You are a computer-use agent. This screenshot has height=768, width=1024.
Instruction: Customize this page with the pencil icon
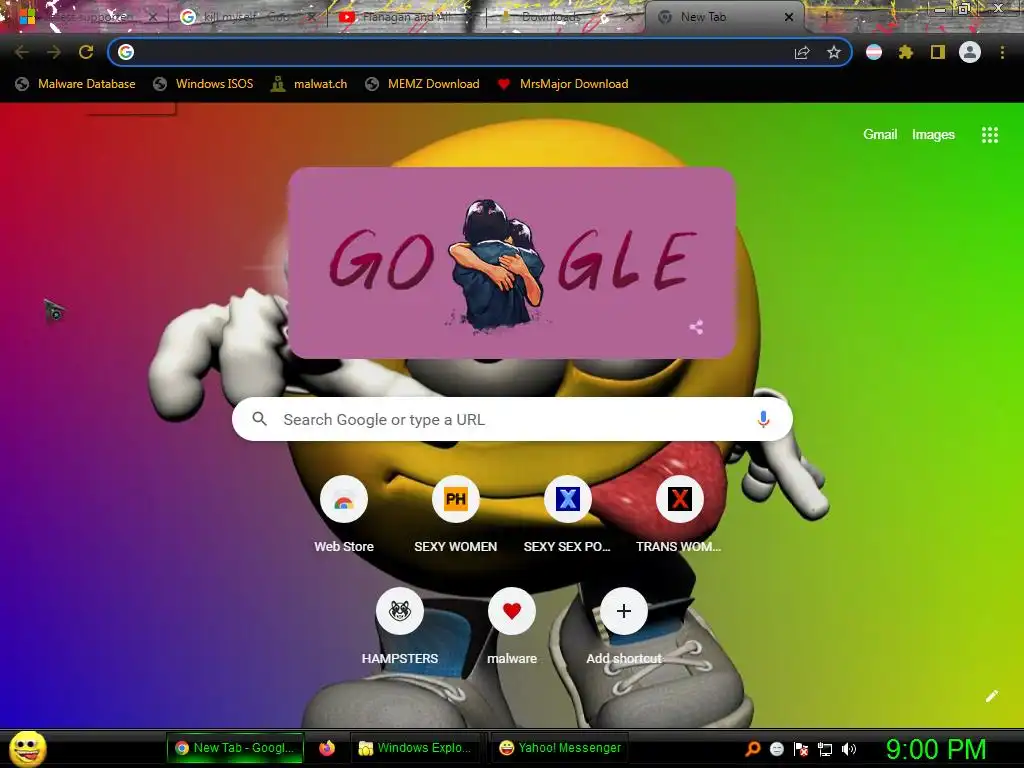(x=992, y=696)
